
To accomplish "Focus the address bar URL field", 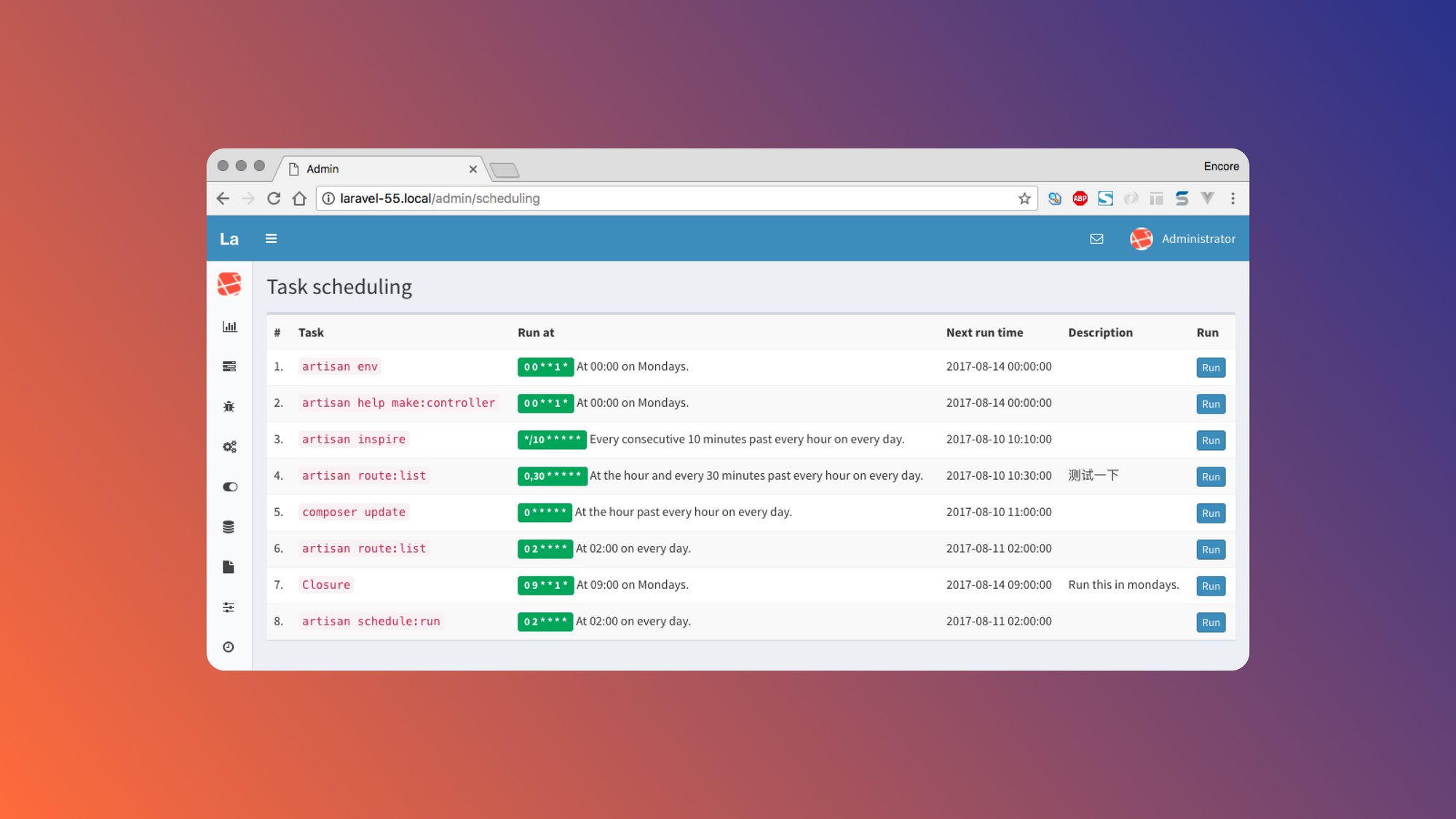I will (x=677, y=199).
